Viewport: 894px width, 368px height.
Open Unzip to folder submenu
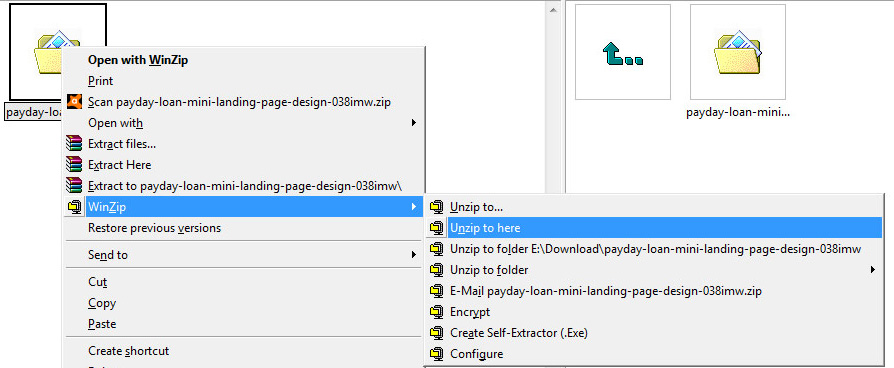click(654, 270)
